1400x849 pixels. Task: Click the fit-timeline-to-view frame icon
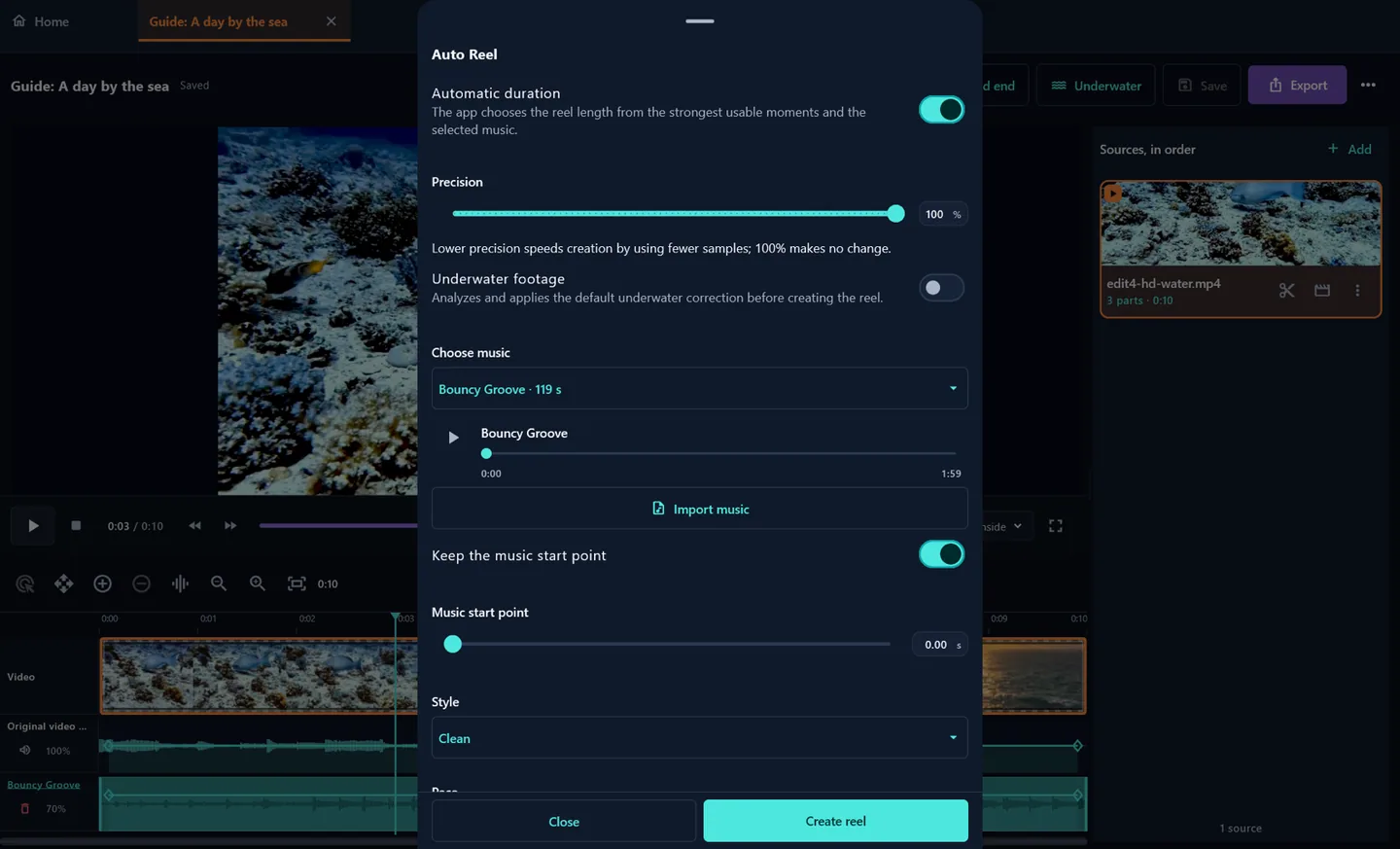297,584
